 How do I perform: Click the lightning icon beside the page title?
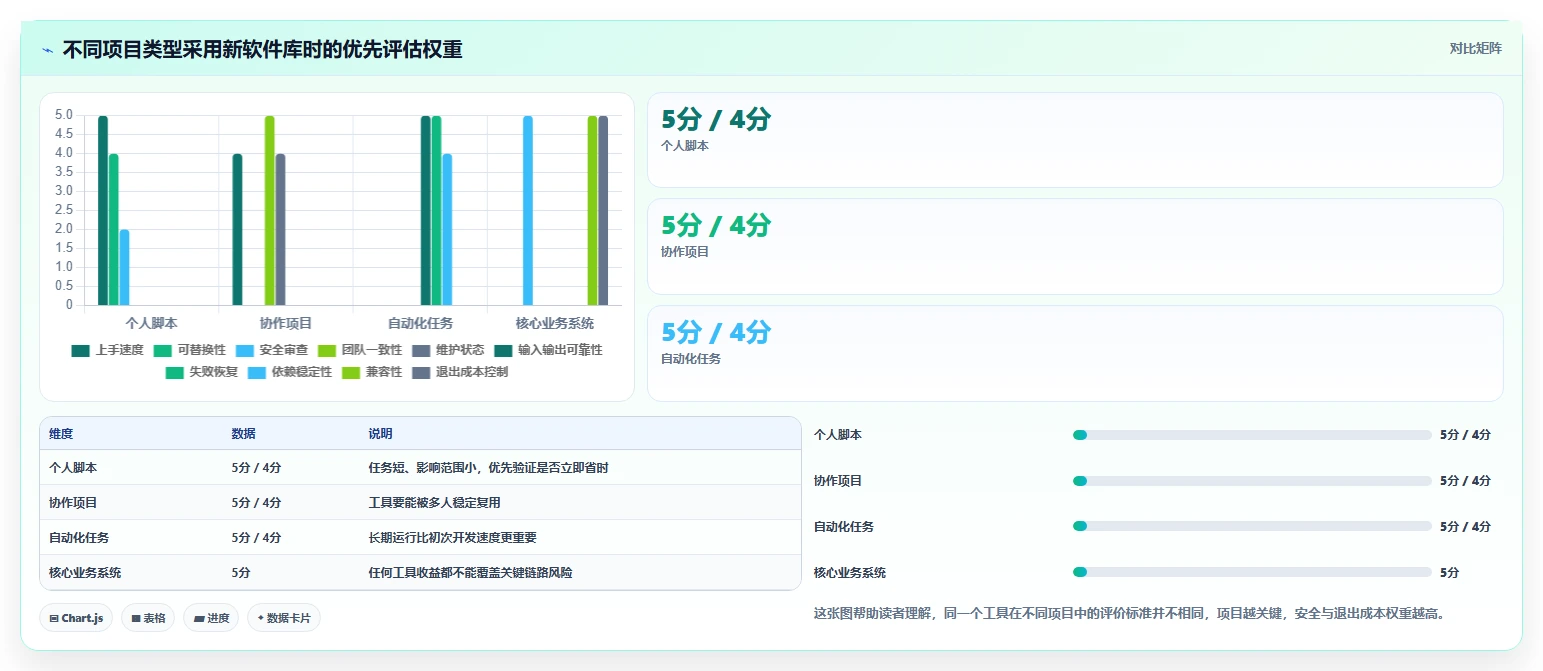tap(47, 50)
